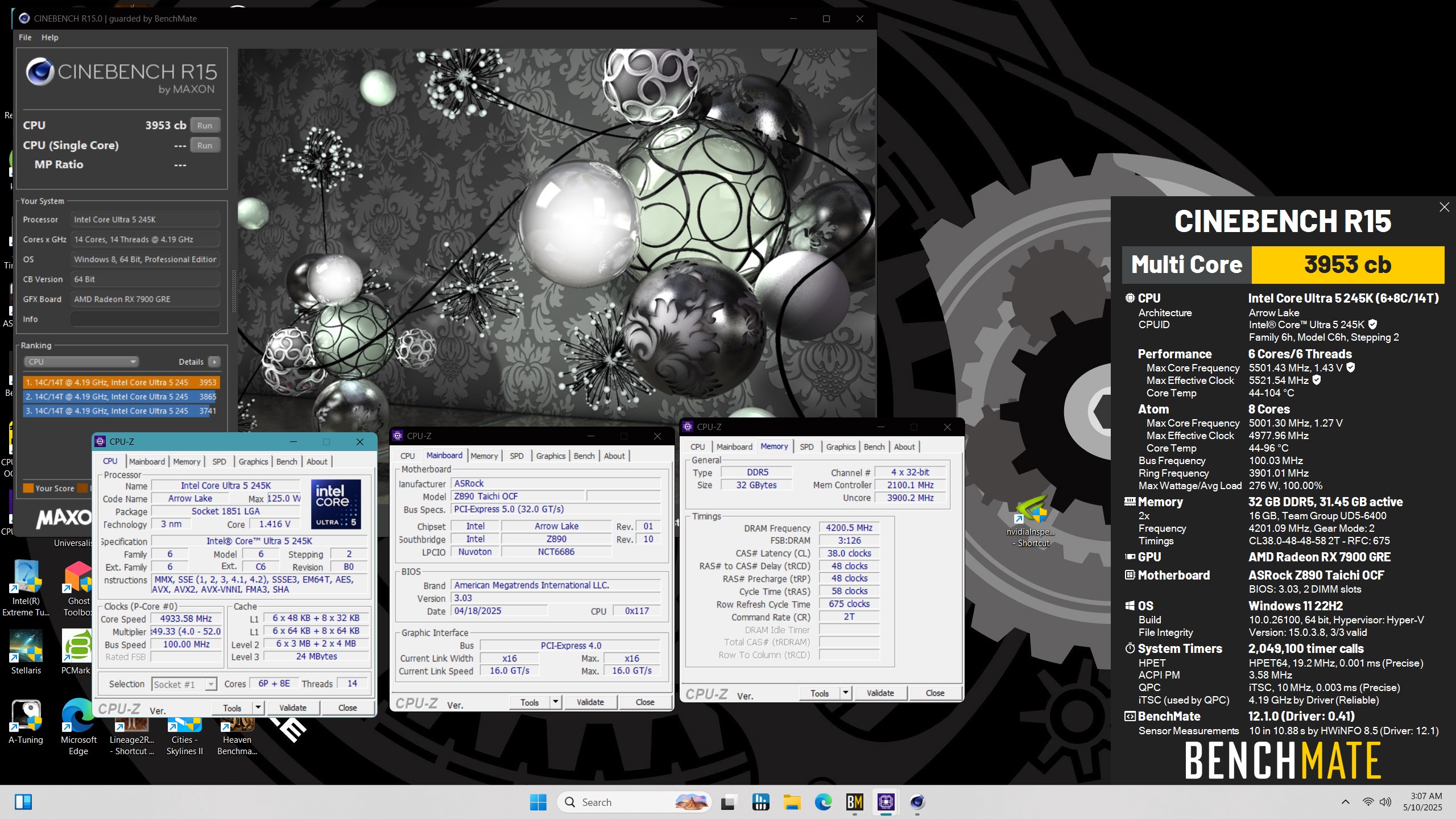Open BenchMate taskbar icon

[855, 802]
